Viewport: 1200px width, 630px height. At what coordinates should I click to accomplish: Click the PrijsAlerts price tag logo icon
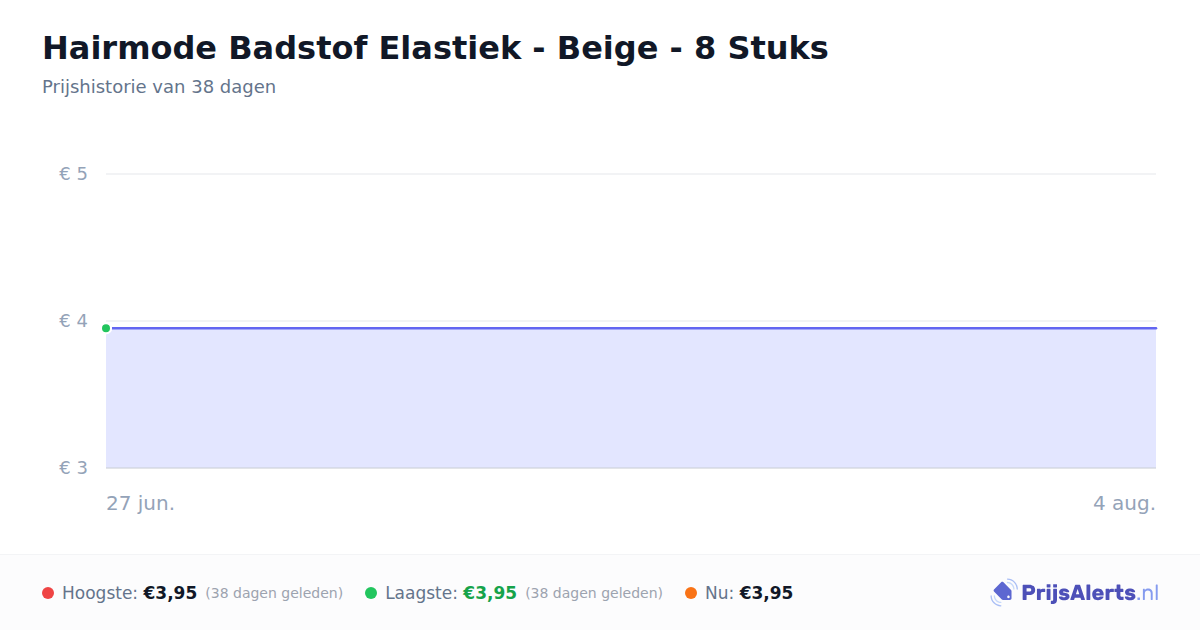click(1003, 593)
